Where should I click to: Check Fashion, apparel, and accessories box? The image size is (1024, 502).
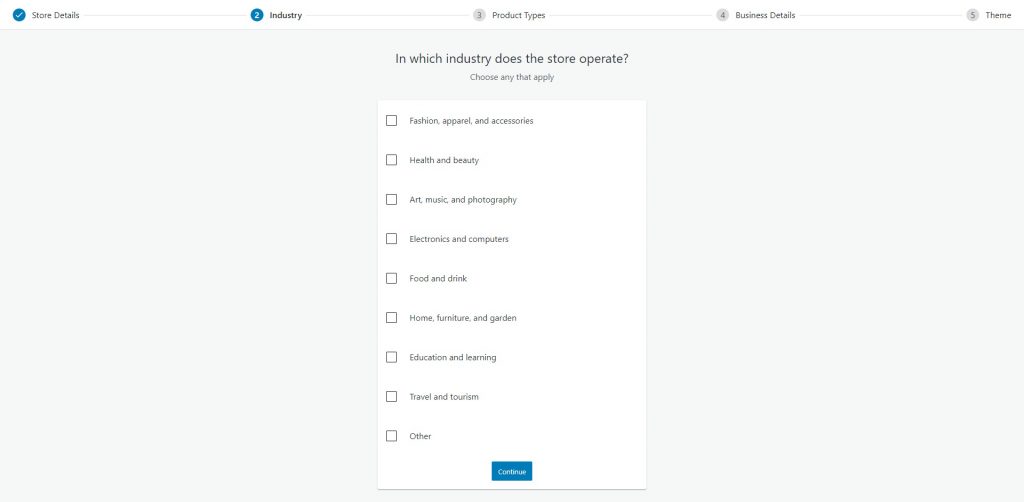[x=391, y=121]
